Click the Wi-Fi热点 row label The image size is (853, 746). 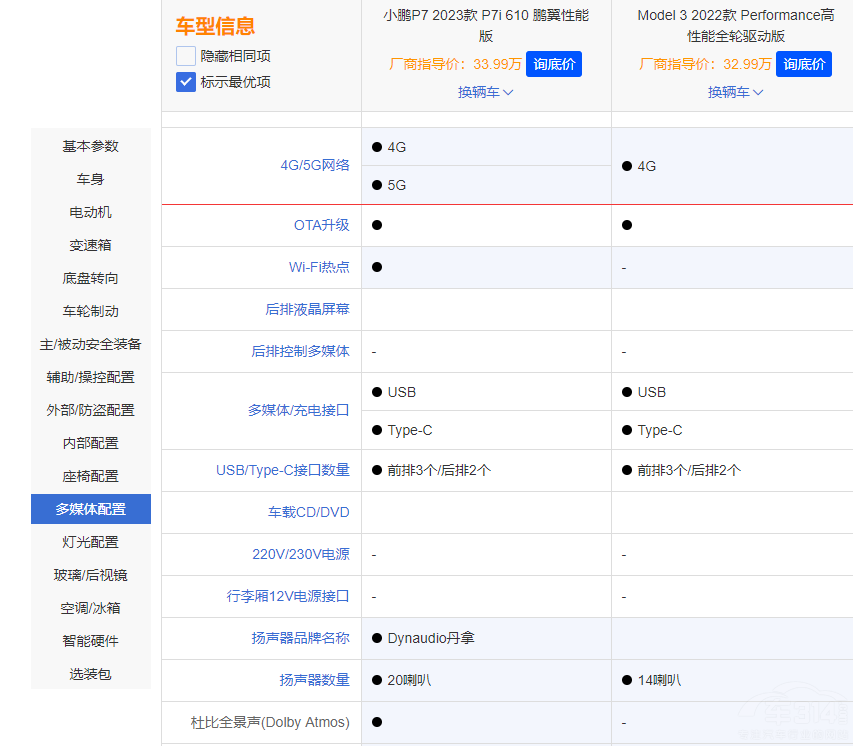coord(319,267)
